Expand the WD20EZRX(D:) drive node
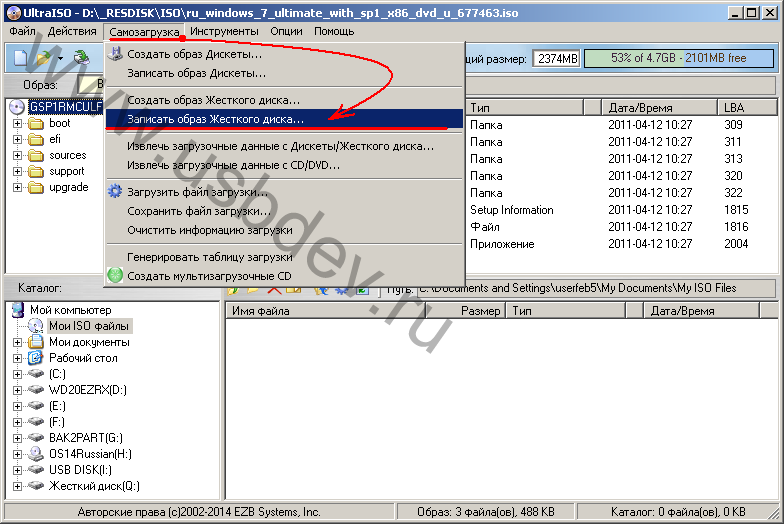 (x=18, y=390)
